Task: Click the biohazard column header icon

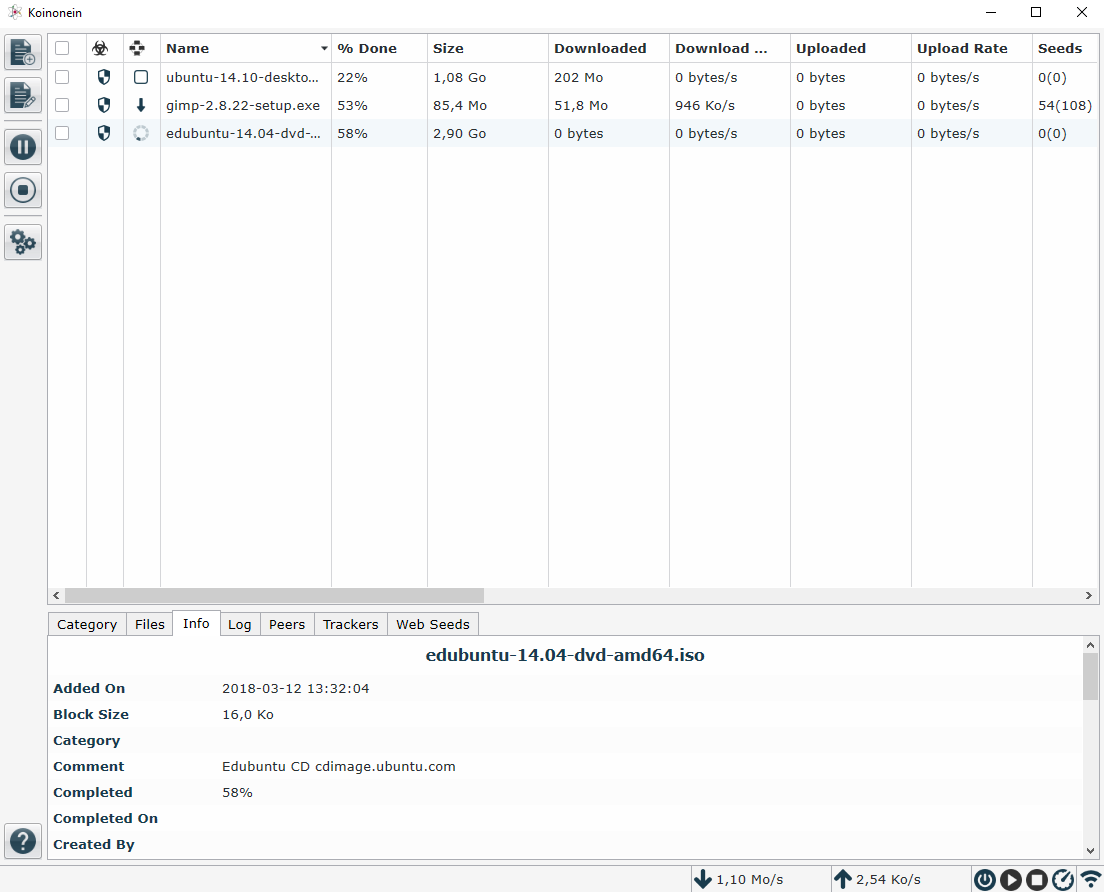Action: tap(100, 49)
